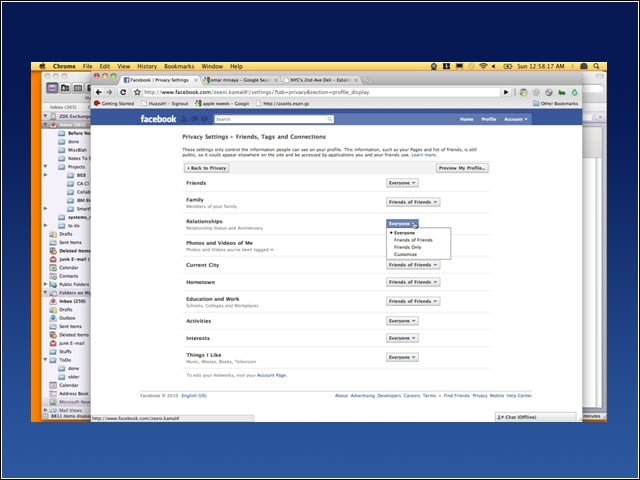Open the Chat (Offline) bar
The image size is (640, 480).
click(536, 417)
